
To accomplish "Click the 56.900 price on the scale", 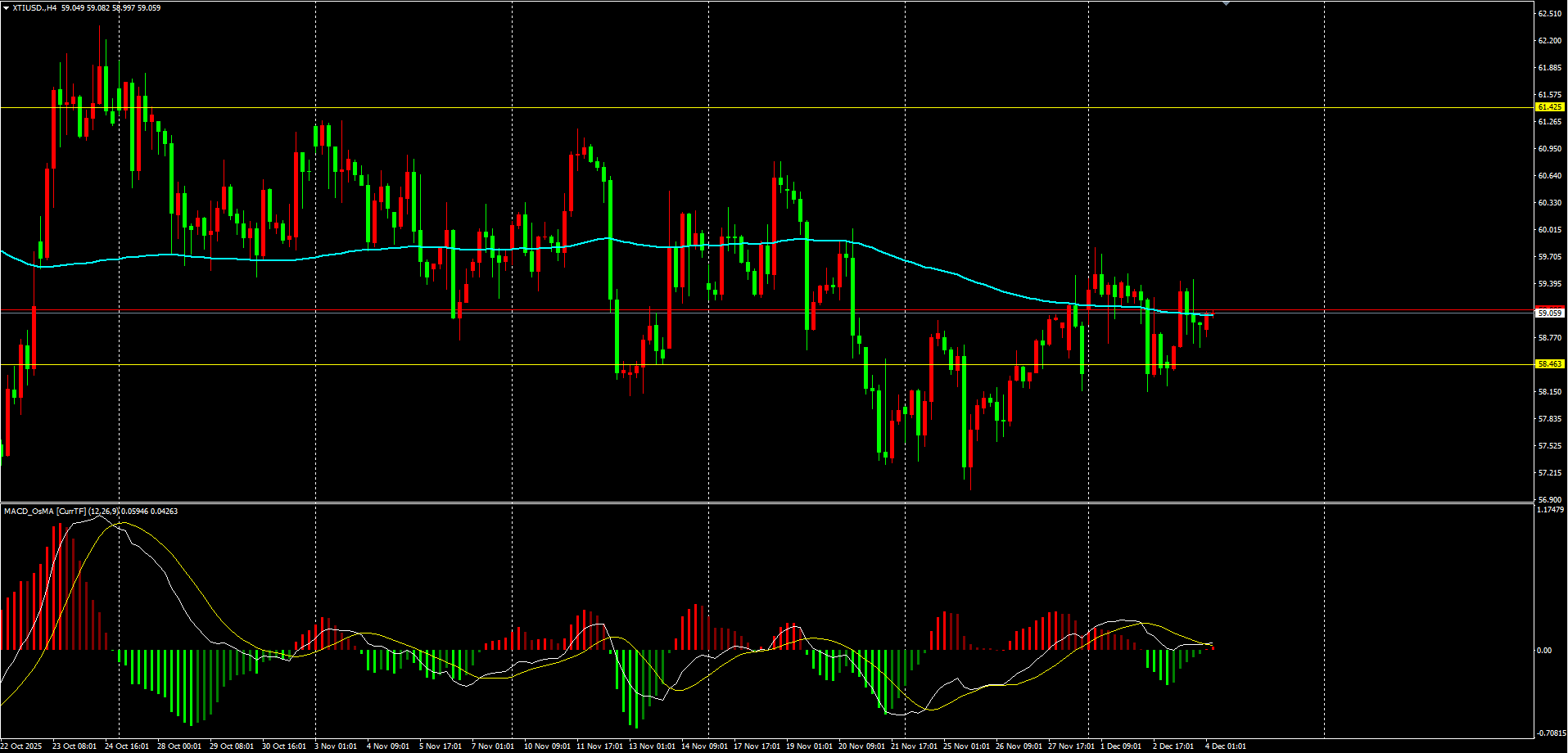I will pos(1549,500).
